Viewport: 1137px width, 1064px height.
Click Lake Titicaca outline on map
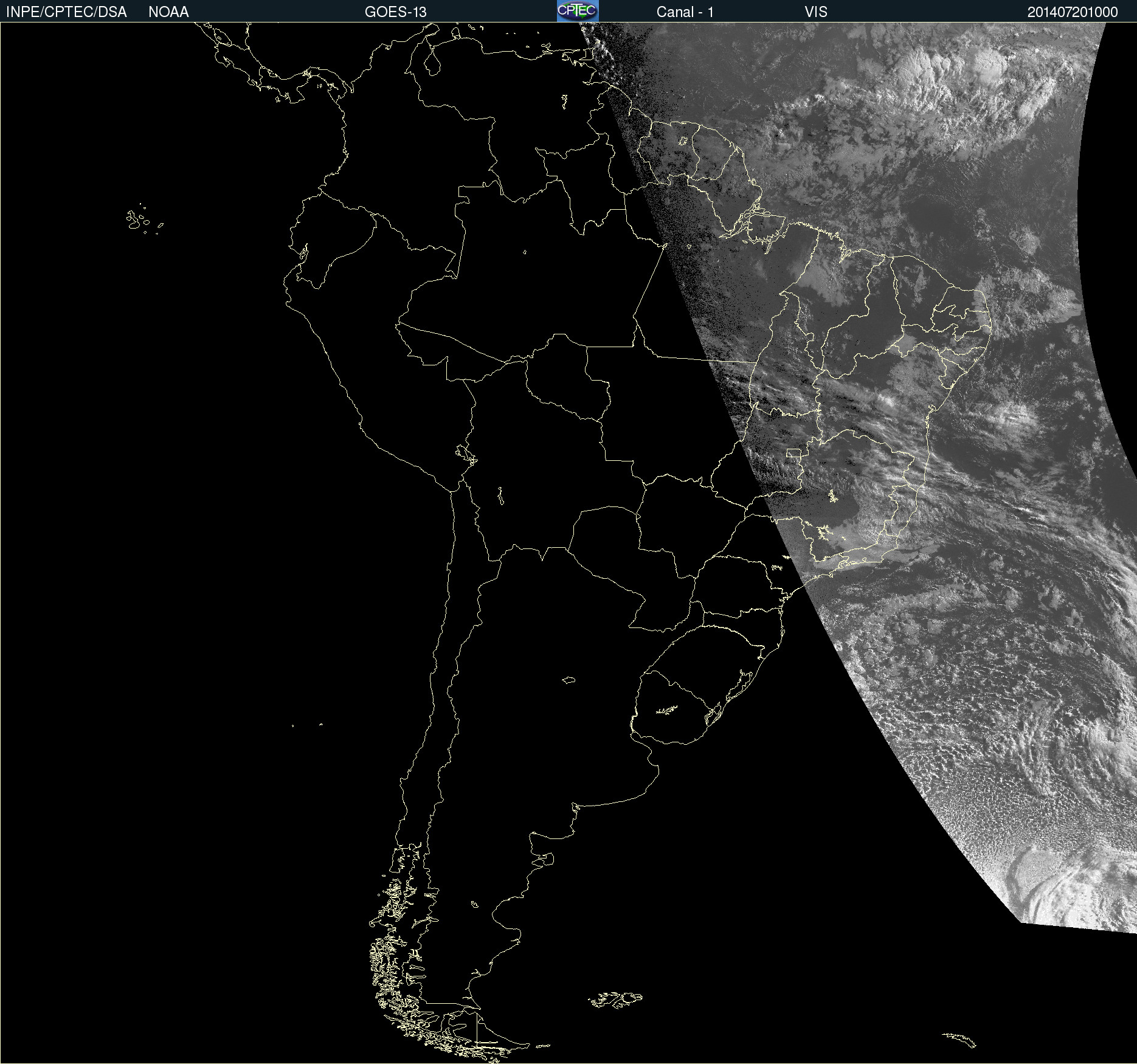[x=466, y=454]
